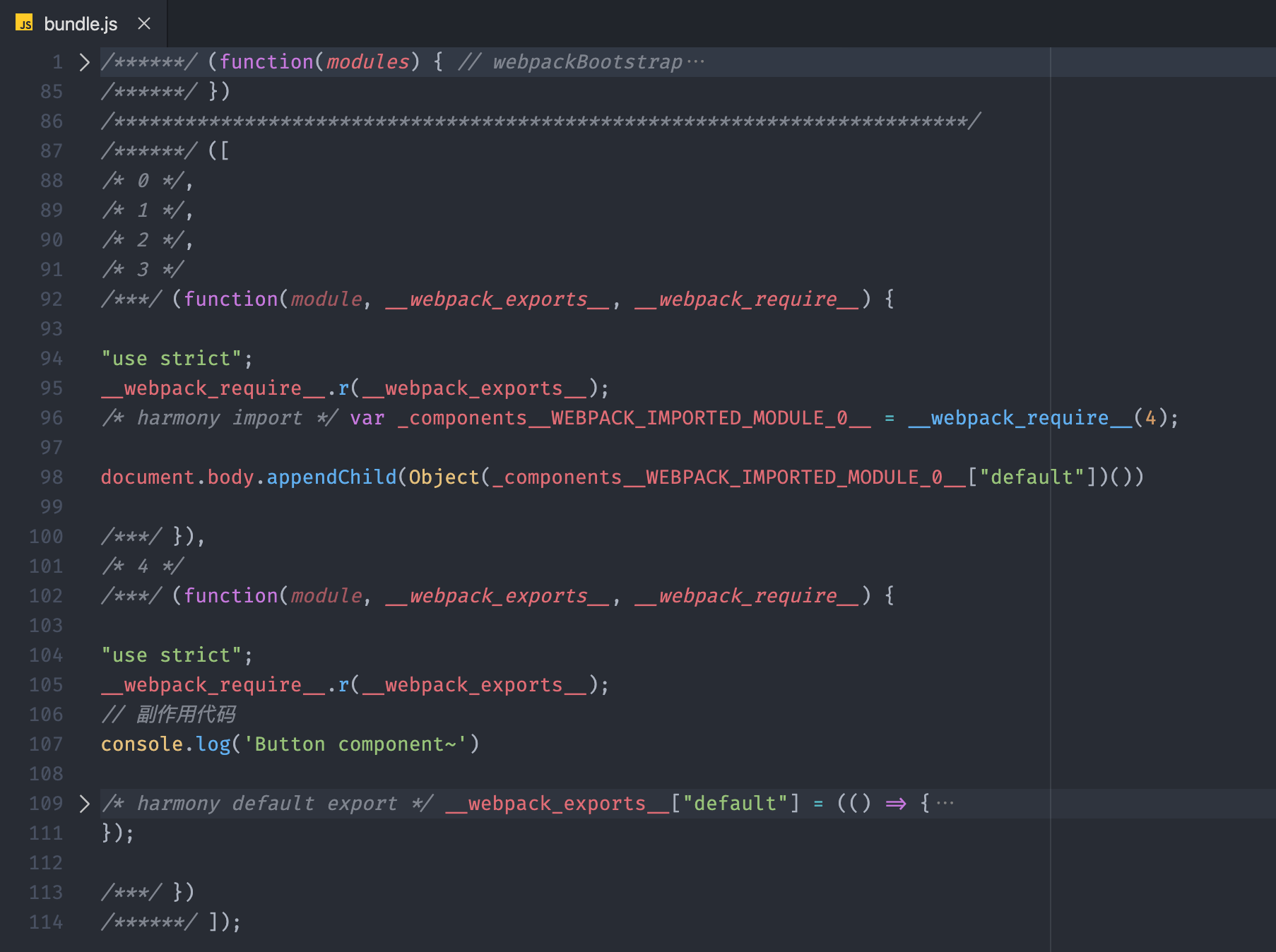
Task: Click the JS file icon in tab
Action: (x=24, y=23)
